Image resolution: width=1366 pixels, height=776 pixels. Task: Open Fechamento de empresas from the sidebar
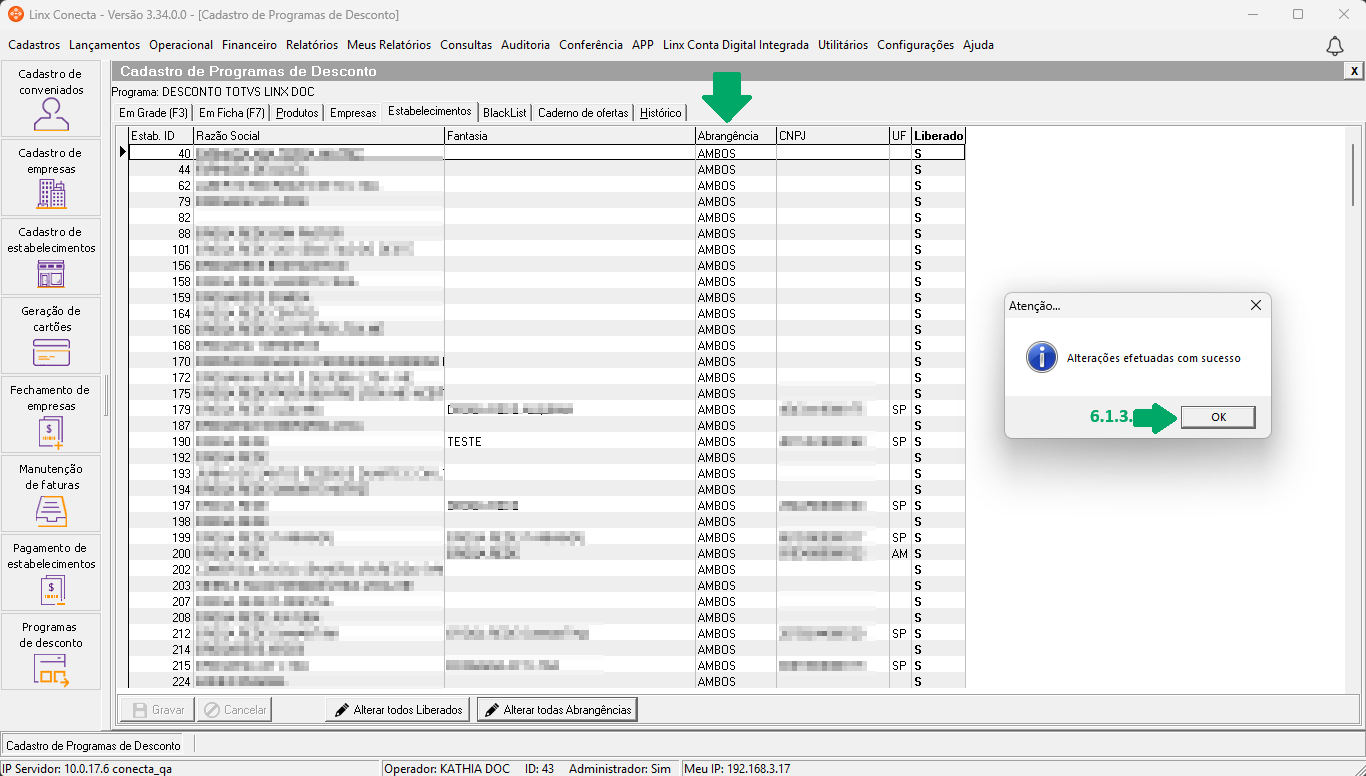(51, 414)
